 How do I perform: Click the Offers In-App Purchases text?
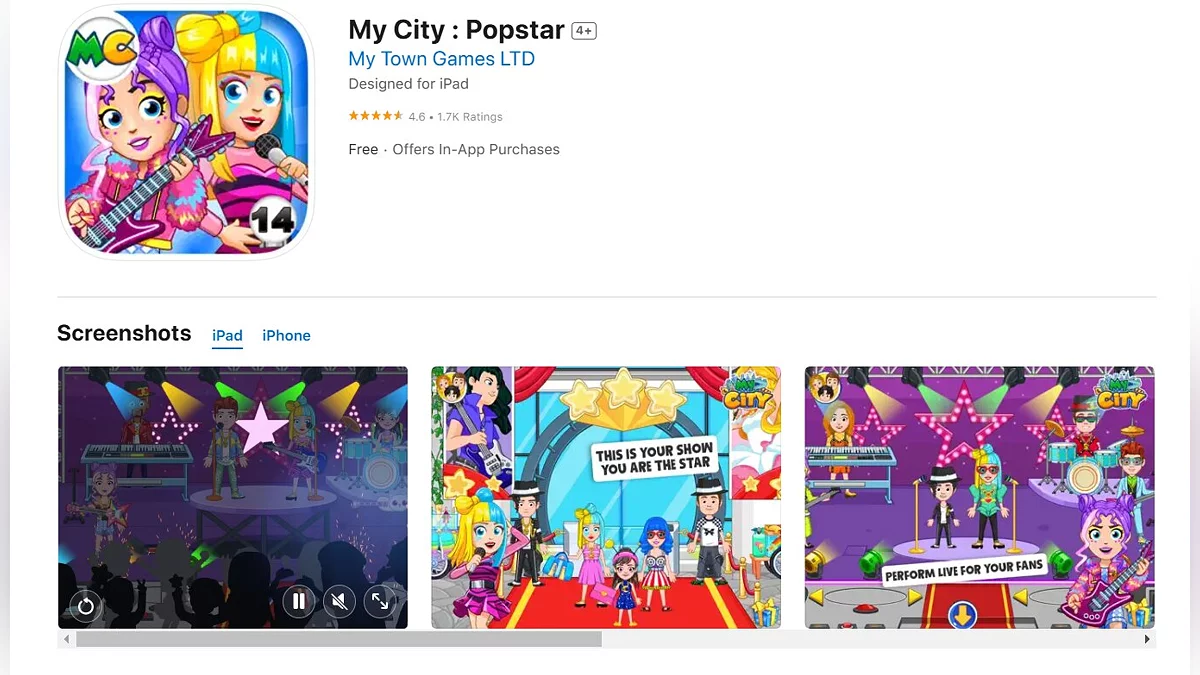[476, 149]
